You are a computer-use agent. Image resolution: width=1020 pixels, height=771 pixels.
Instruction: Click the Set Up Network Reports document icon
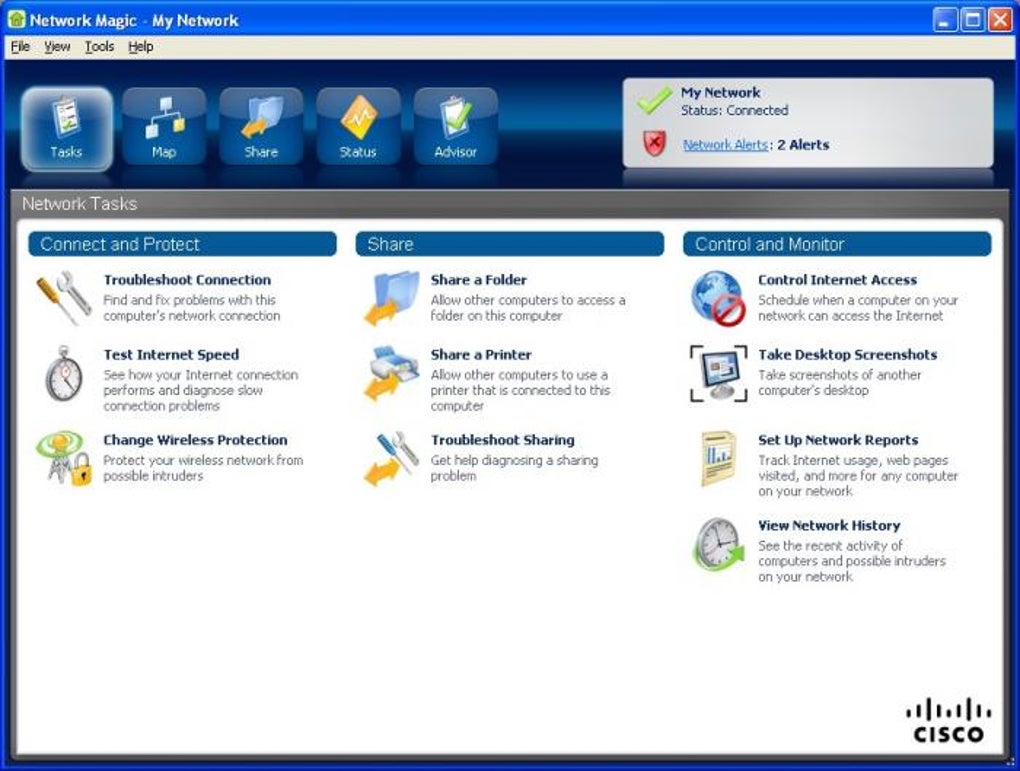click(x=718, y=459)
